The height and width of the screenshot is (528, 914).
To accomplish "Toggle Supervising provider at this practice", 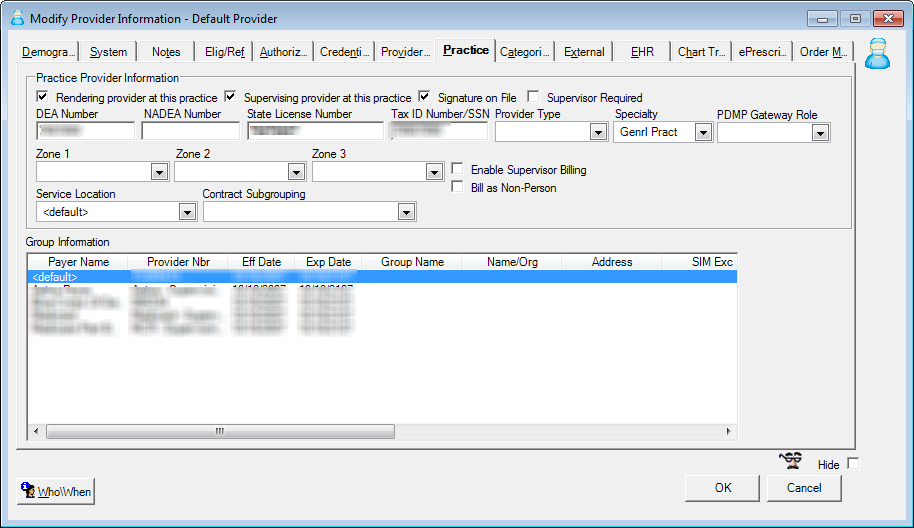I will [230, 96].
